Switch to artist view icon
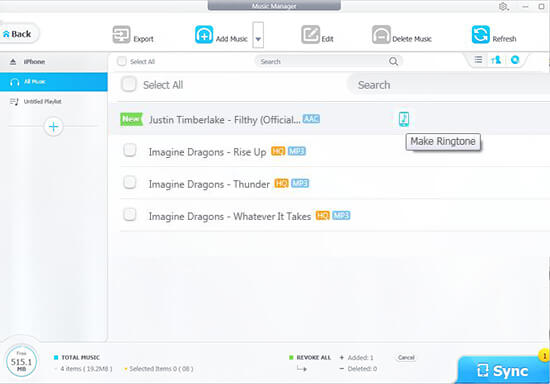 [496, 60]
